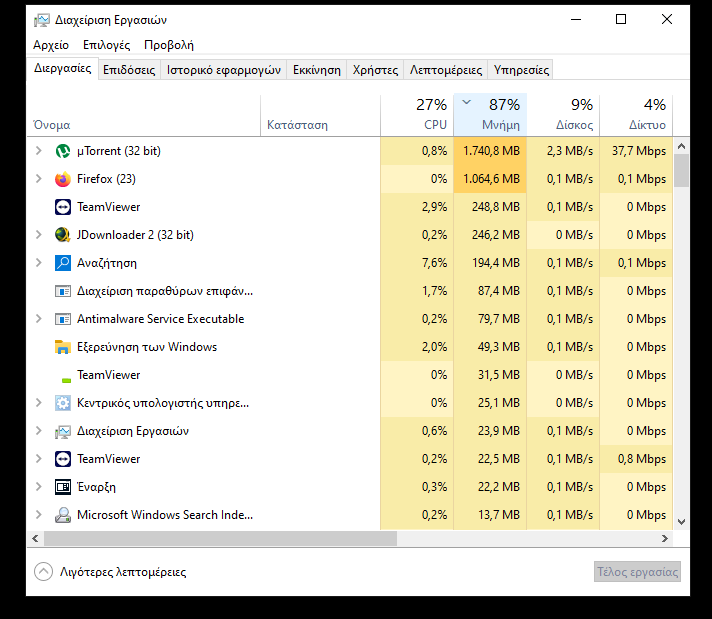Expand the µTorrent (32 bit) process group
The height and width of the screenshot is (619, 712).
(39, 151)
